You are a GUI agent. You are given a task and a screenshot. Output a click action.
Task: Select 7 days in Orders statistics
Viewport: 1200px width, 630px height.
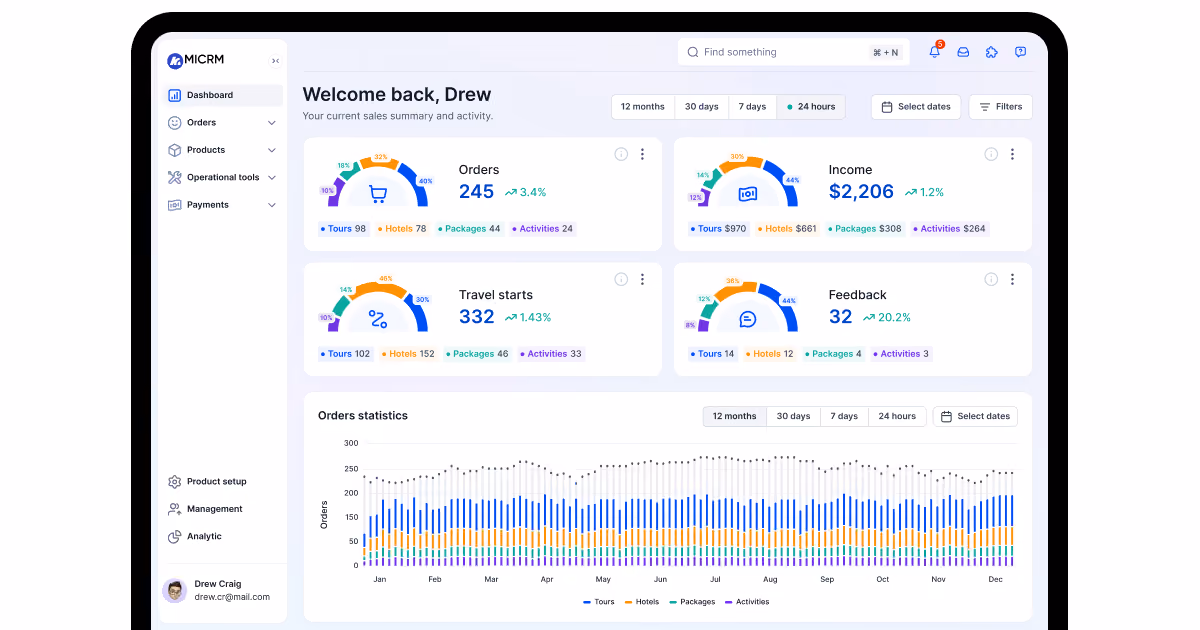click(847, 416)
